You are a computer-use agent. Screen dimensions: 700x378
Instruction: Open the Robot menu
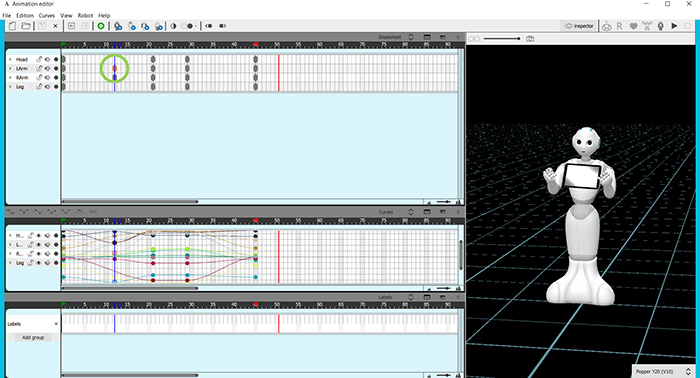pos(85,15)
